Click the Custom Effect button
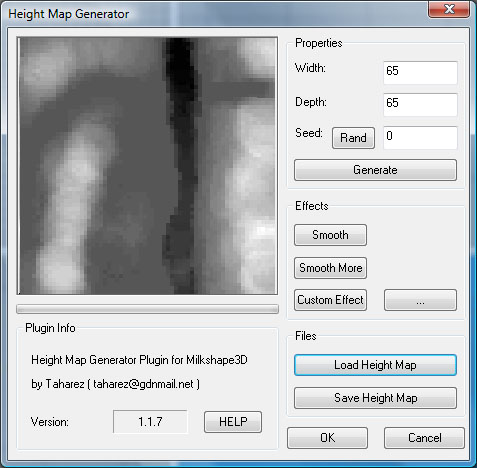This screenshot has height=468, width=477. point(330,300)
